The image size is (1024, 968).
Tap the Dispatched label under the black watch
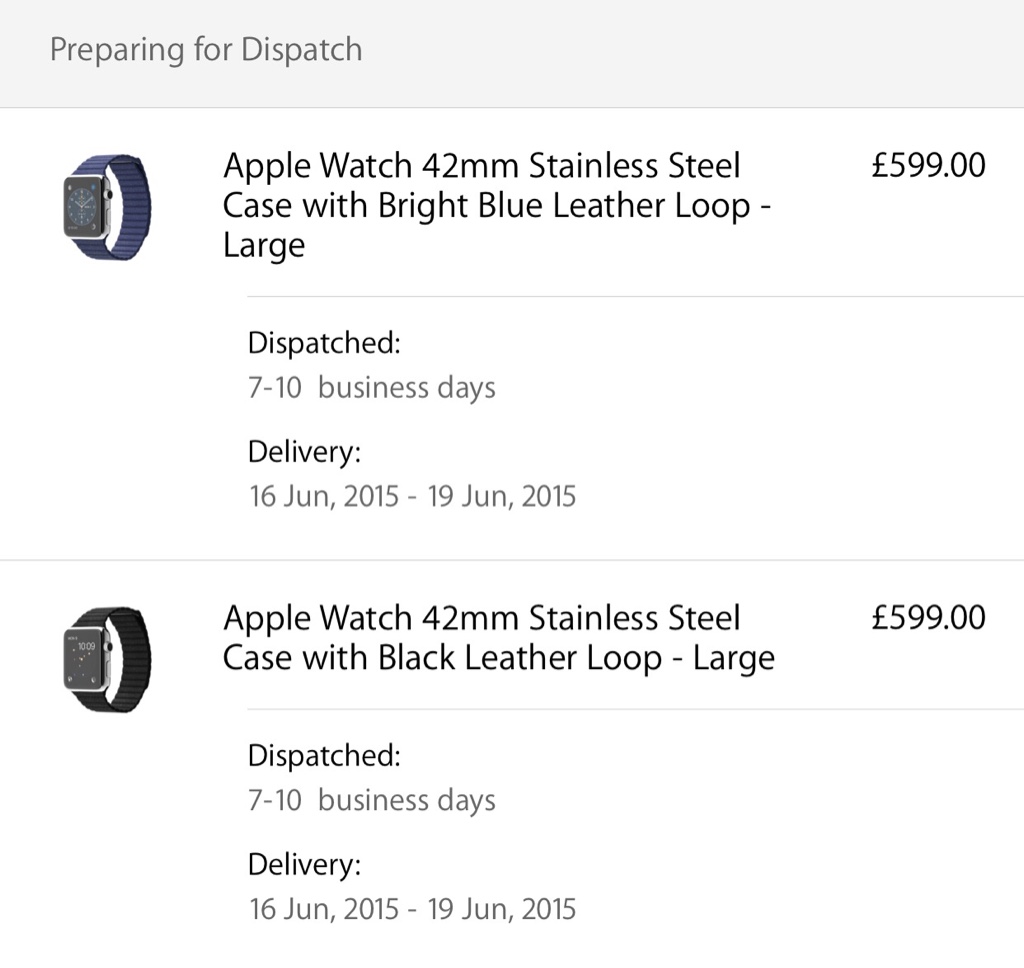pyautogui.click(x=324, y=755)
